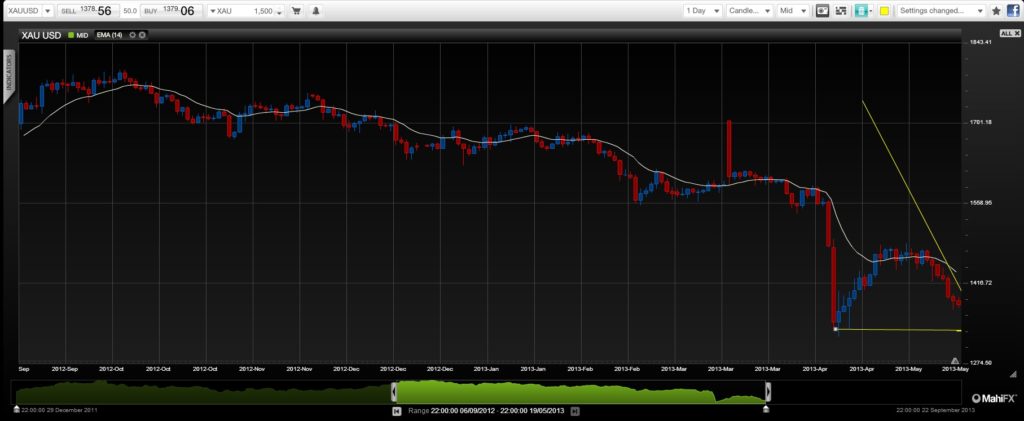Click the XAU USD chart title

click(x=42, y=35)
